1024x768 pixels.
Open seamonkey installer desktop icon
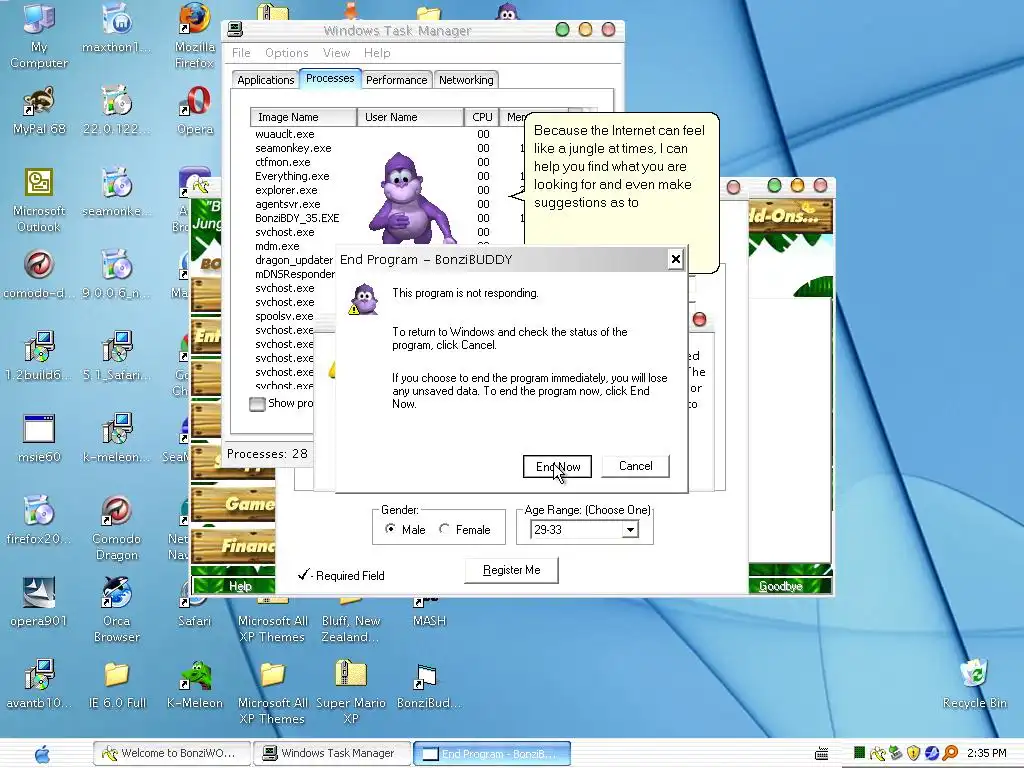[x=116, y=192]
